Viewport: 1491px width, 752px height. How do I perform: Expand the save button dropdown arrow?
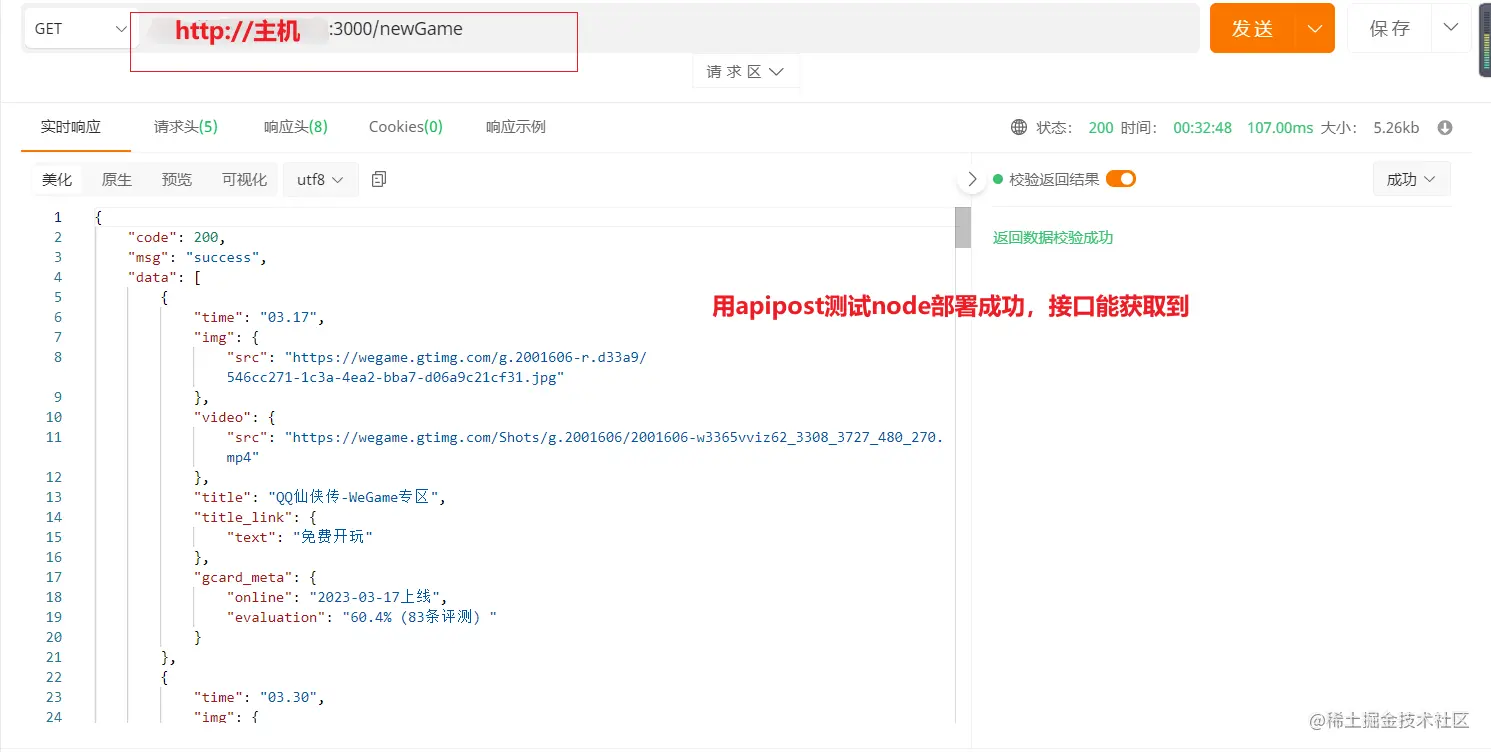(x=1451, y=28)
